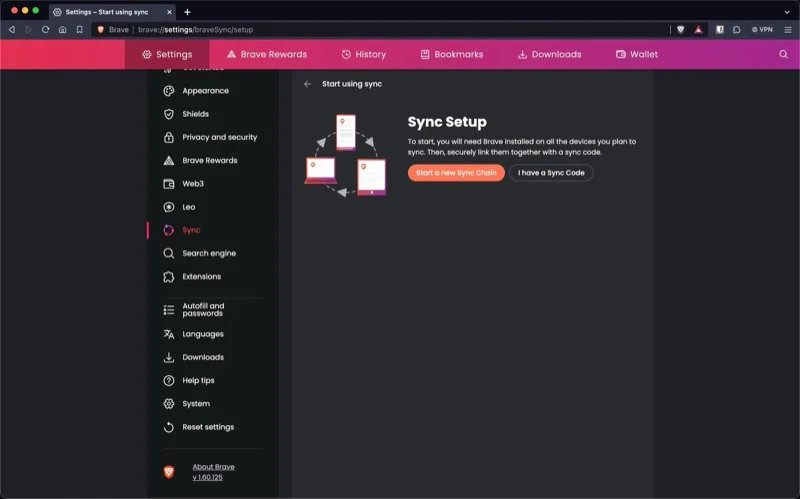Click the Brave shield site icon in the address bar
This screenshot has height=499, width=800.
101,30
